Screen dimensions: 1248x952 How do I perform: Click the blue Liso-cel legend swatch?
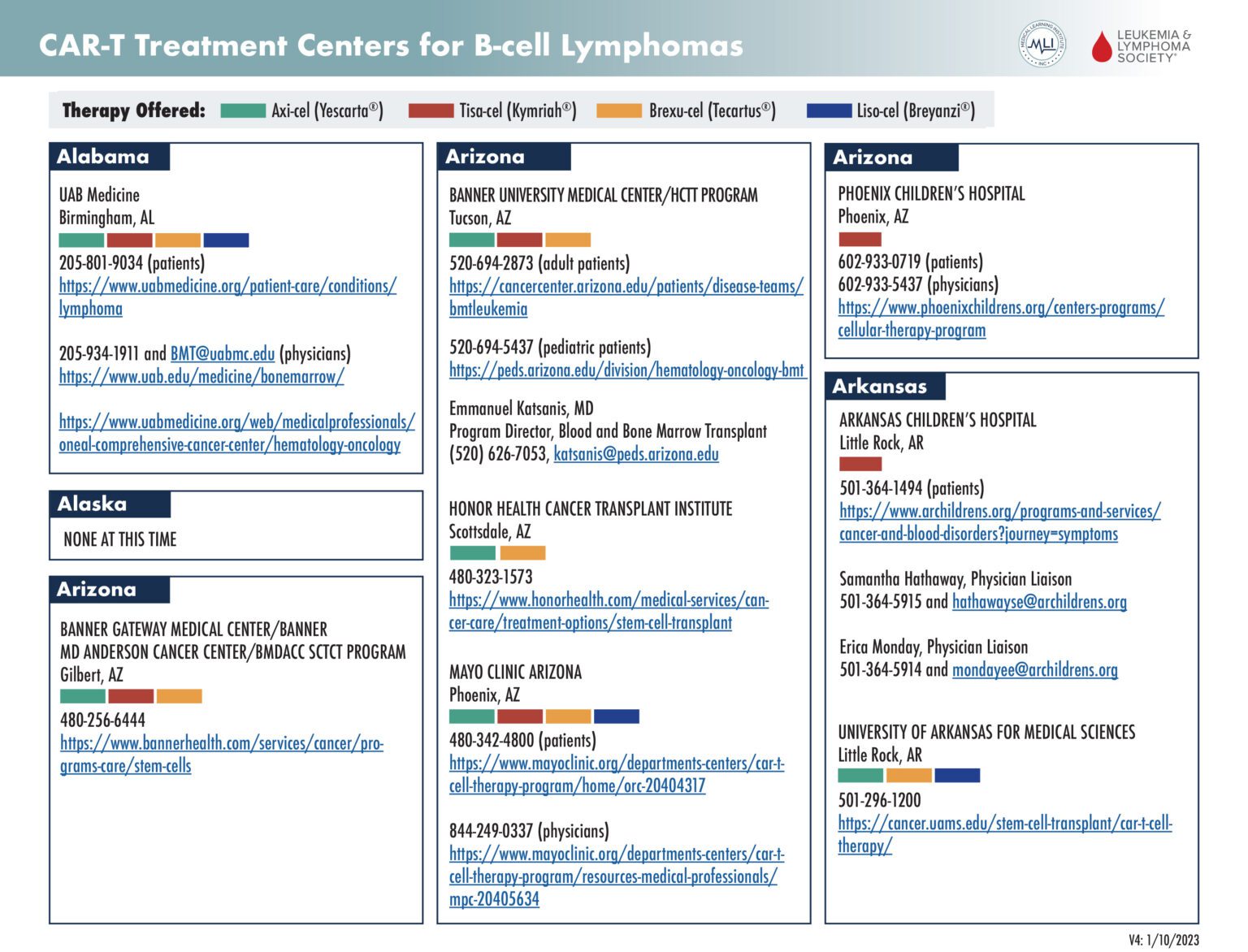(x=829, y=110)
